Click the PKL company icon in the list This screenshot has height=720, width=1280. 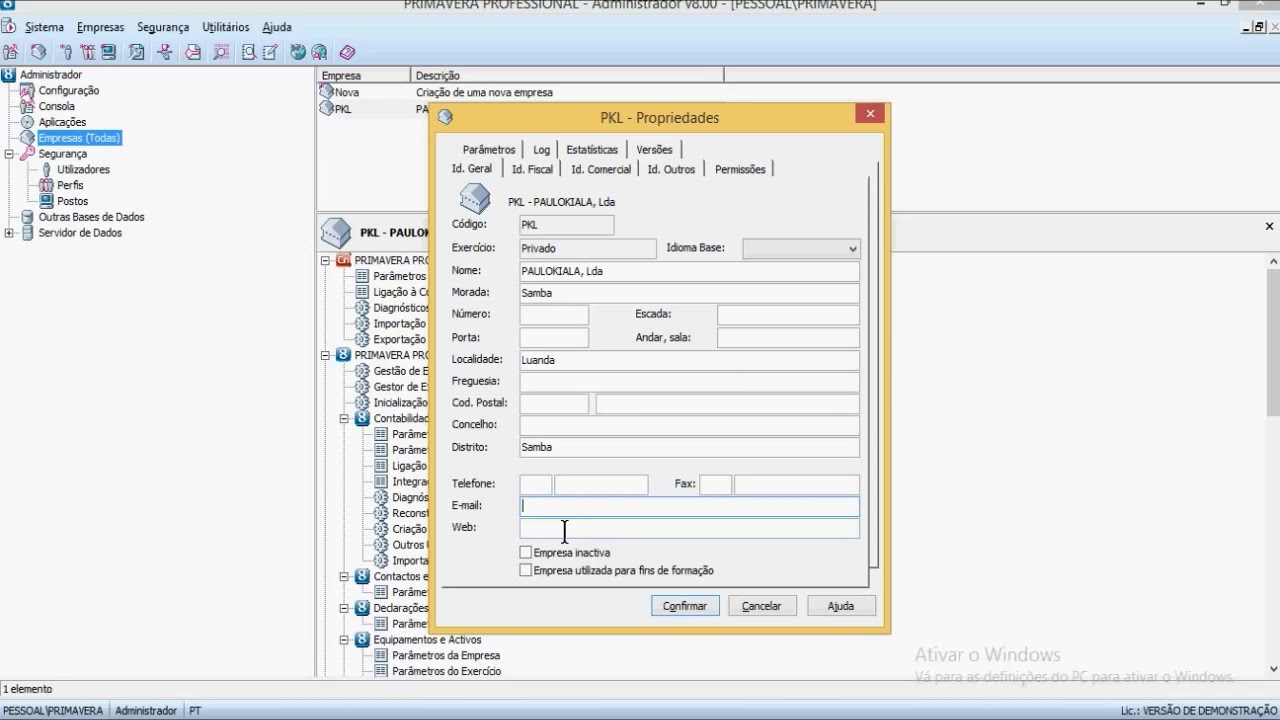tap(326, 108)
